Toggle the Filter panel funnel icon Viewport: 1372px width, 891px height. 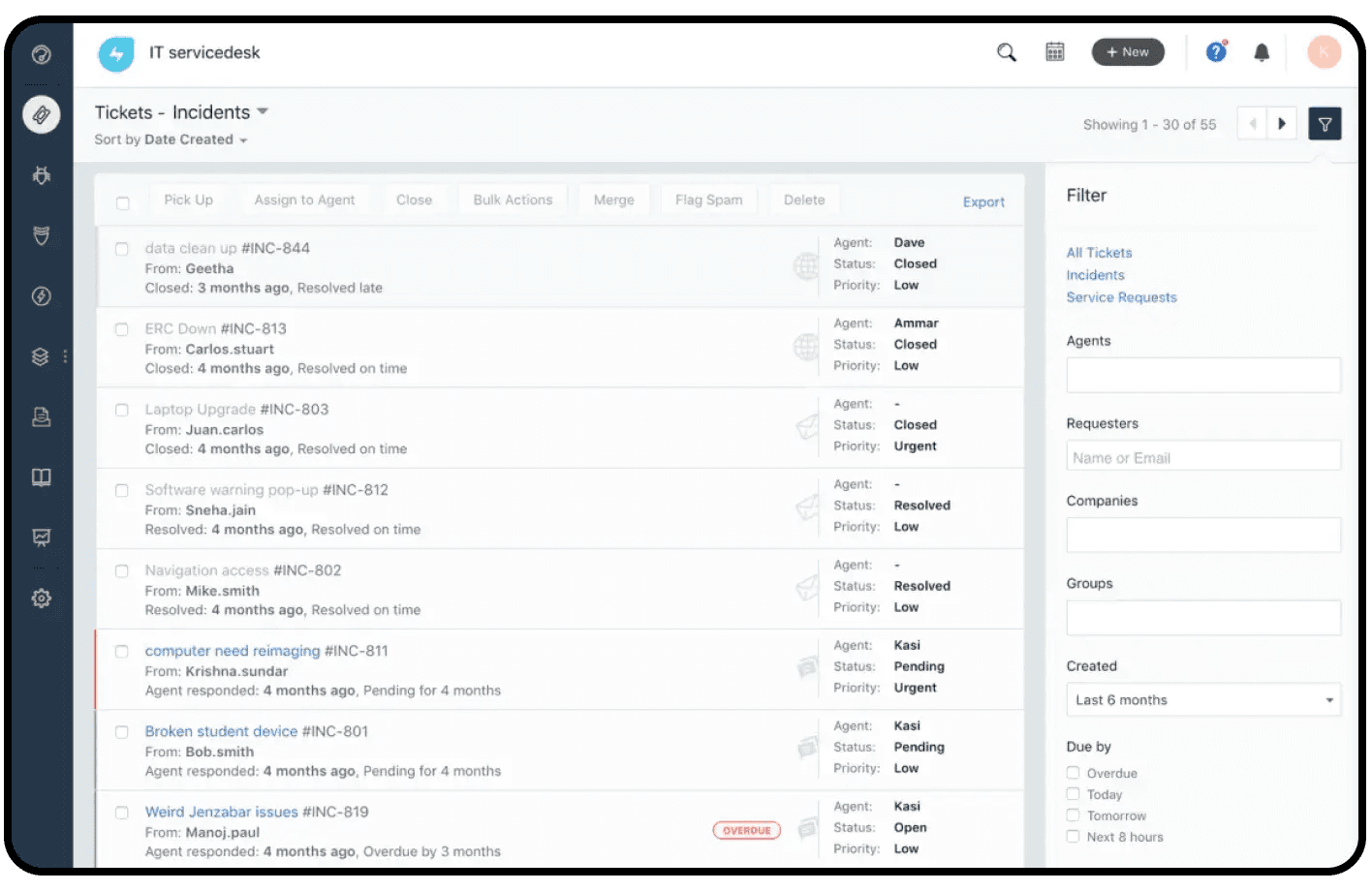click(x=1325, y=123)
